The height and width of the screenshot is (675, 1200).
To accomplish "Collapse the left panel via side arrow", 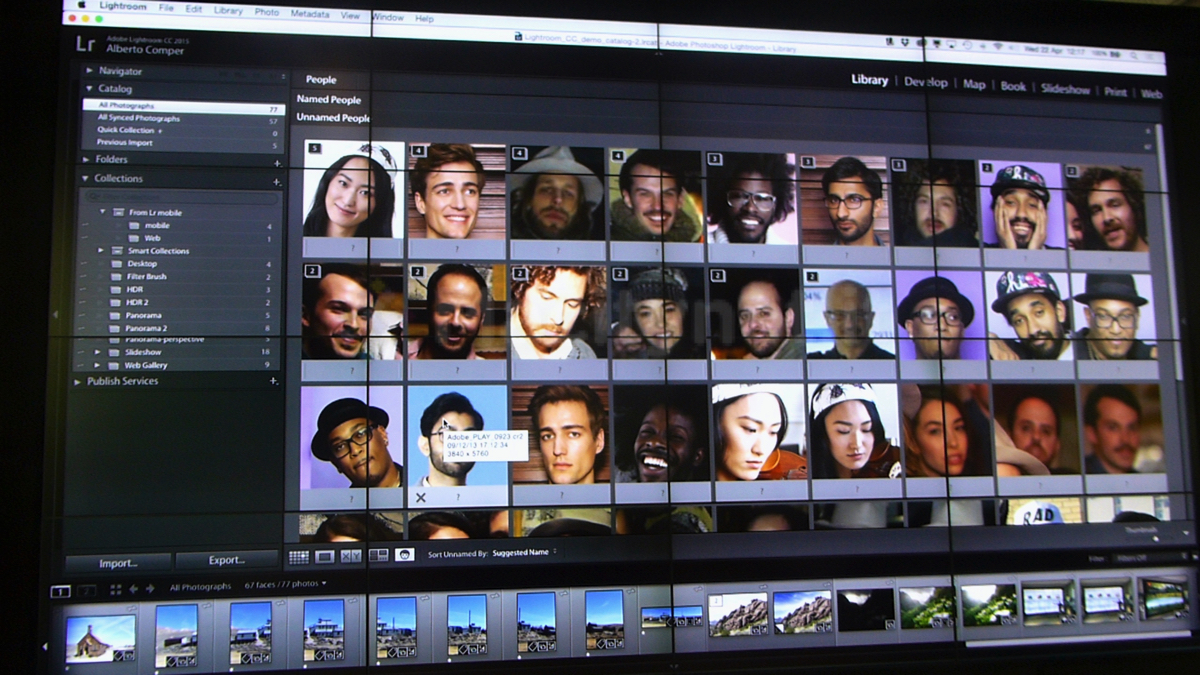I will [x=55, y=315].
